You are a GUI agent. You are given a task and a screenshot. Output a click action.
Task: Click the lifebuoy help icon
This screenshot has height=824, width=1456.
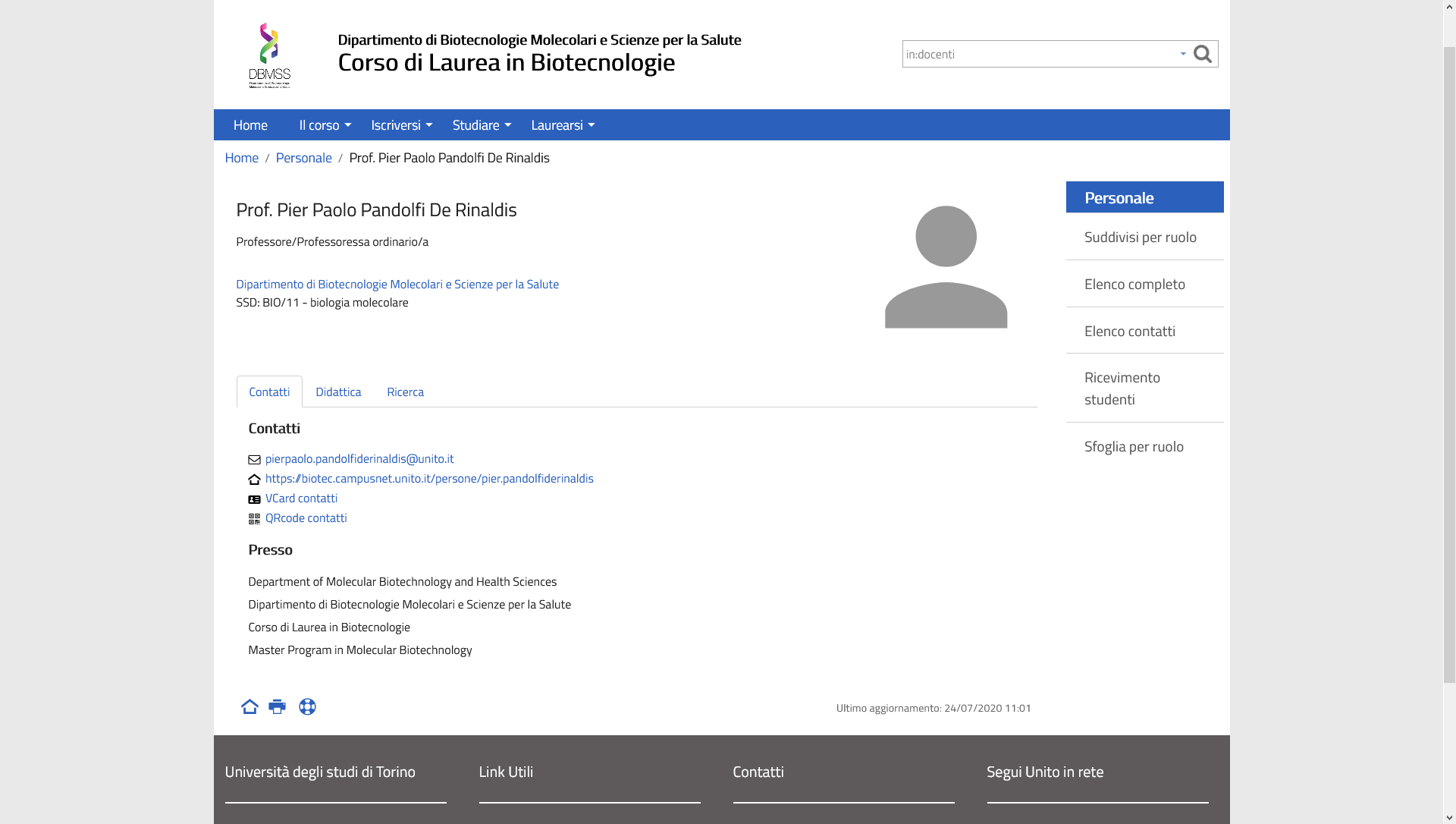click(307, 706)
